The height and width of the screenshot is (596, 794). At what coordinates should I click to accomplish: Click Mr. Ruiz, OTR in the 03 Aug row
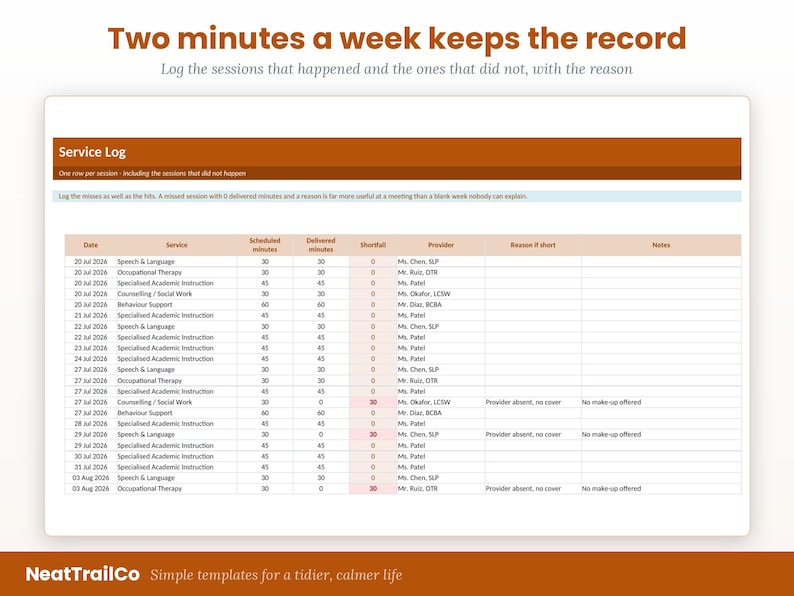418,489
